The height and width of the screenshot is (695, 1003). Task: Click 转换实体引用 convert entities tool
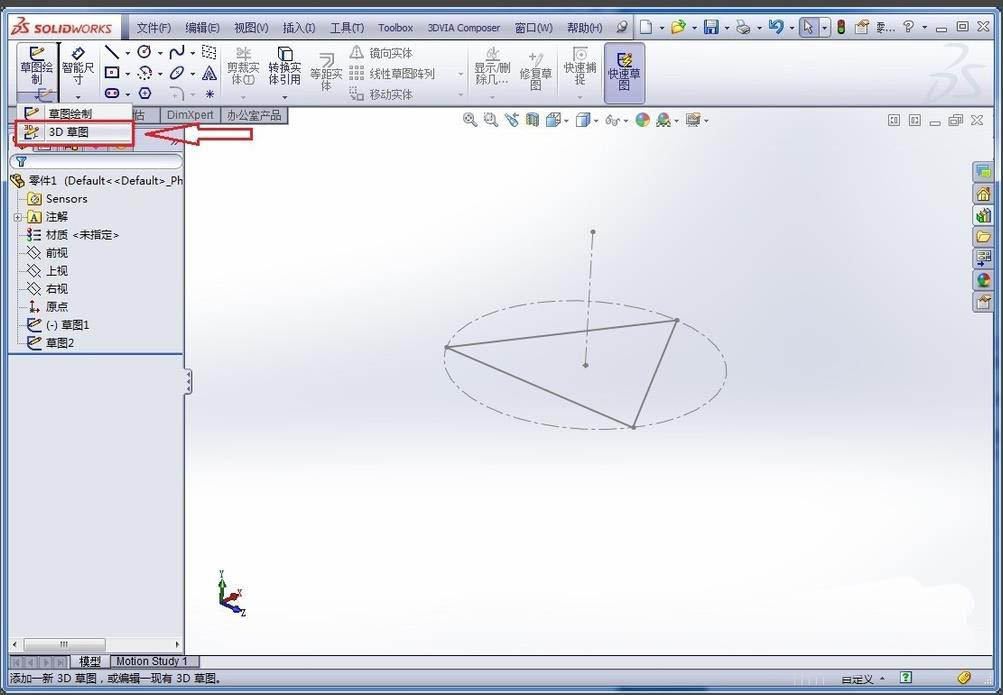click(x=284, y=66)
